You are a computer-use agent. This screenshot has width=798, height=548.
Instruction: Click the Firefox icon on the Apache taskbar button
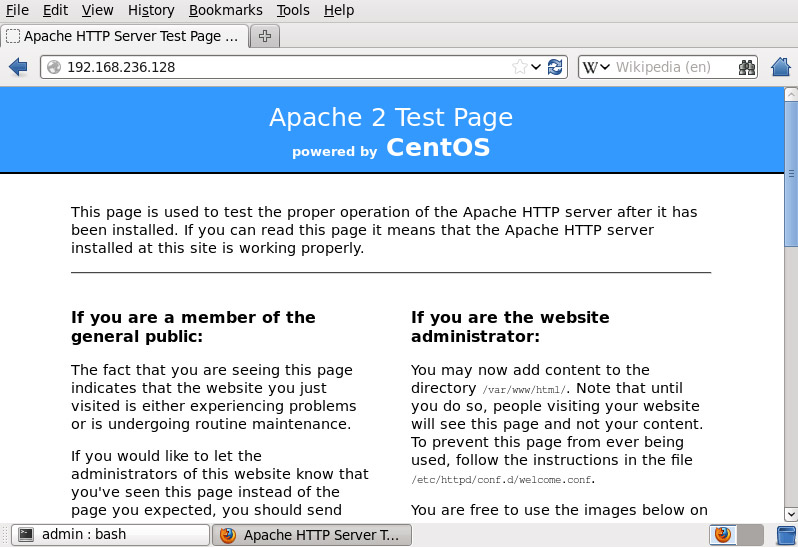tap(227, 535)
